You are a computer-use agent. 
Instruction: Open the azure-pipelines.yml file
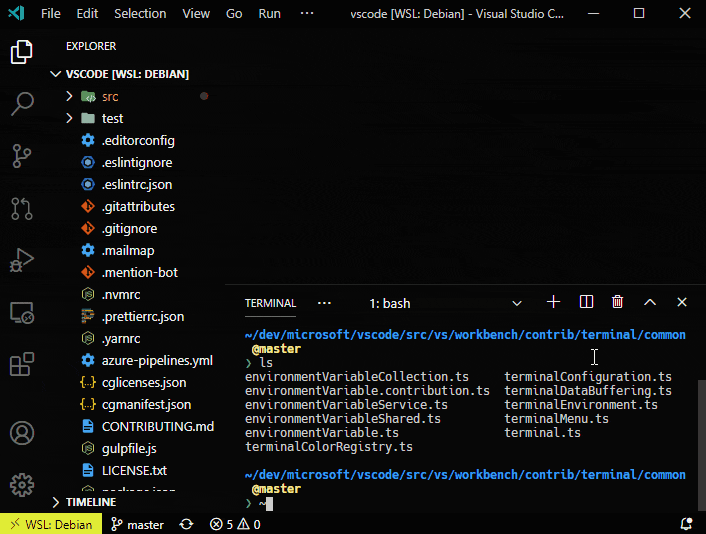157,361
